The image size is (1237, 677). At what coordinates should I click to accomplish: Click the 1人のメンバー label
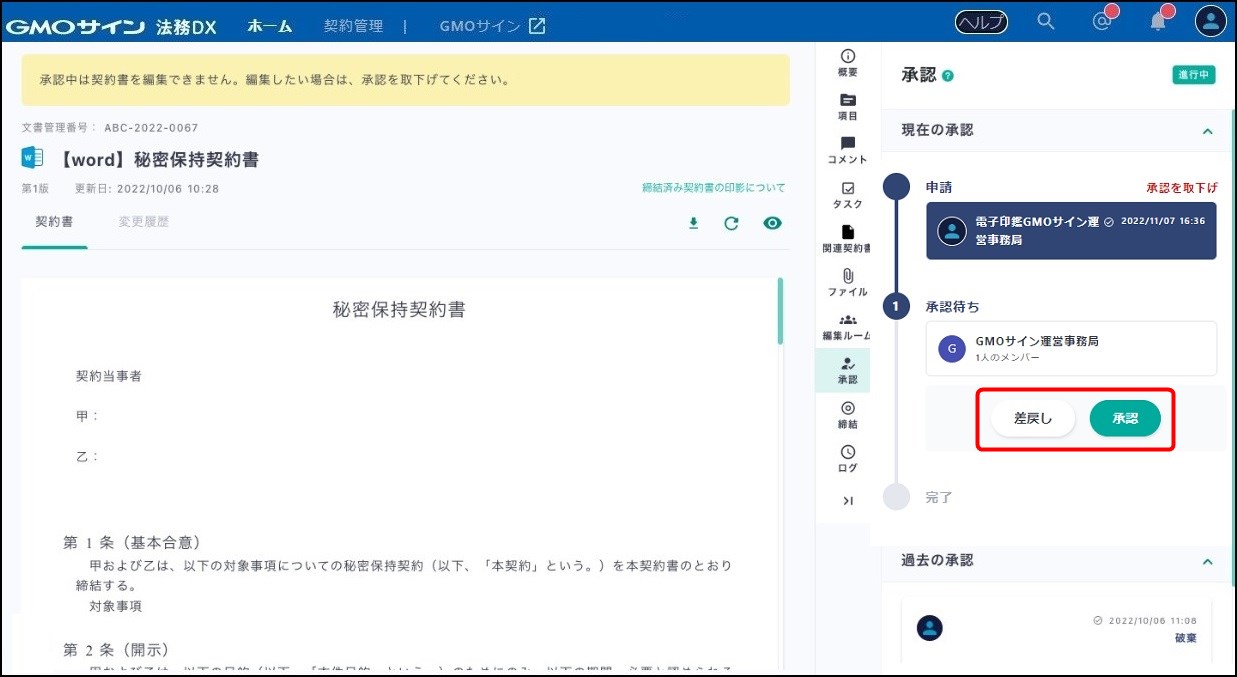(1007, 358)
